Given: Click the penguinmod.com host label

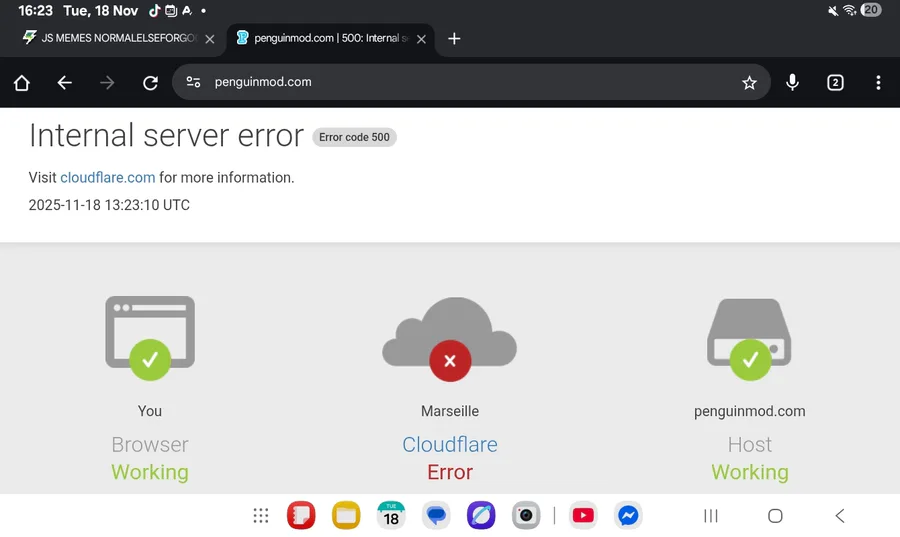Looking at the screenshot, I should (750, 411).
